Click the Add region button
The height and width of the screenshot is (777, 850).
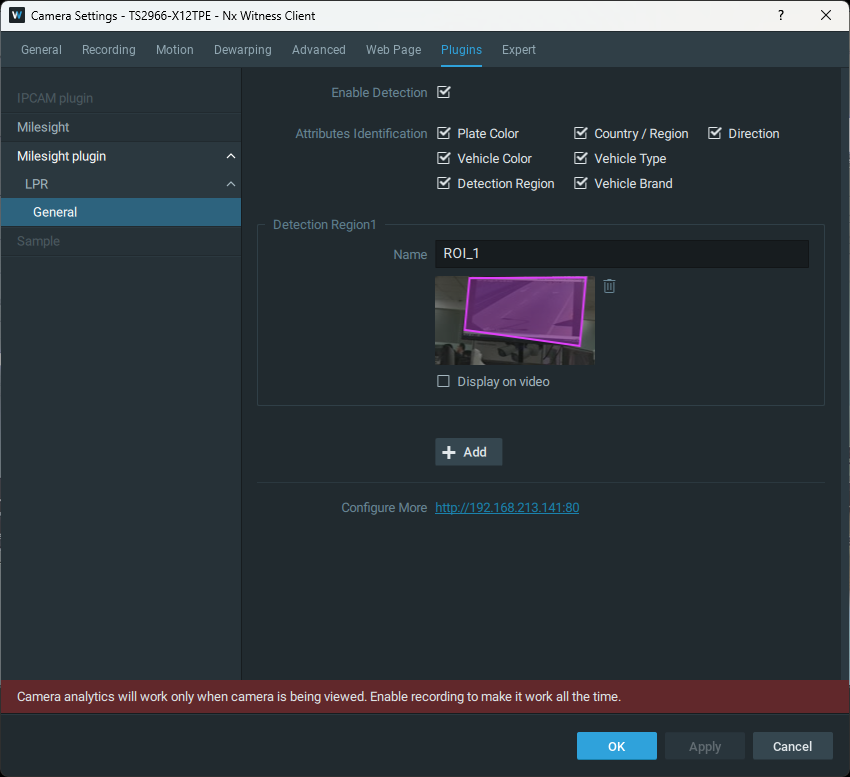pos(468,452)
